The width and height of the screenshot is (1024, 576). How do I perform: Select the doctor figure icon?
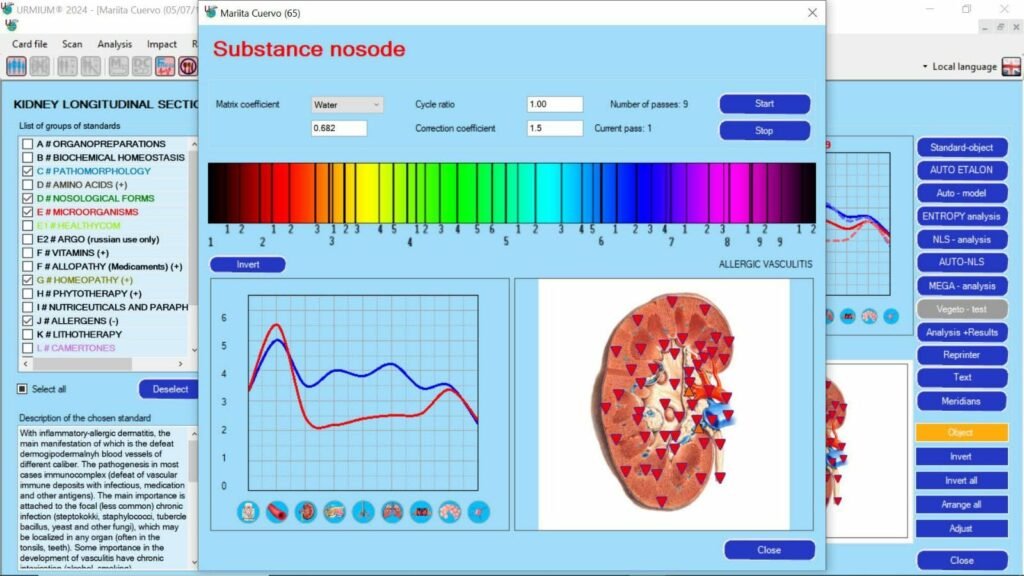click(248, 512)
